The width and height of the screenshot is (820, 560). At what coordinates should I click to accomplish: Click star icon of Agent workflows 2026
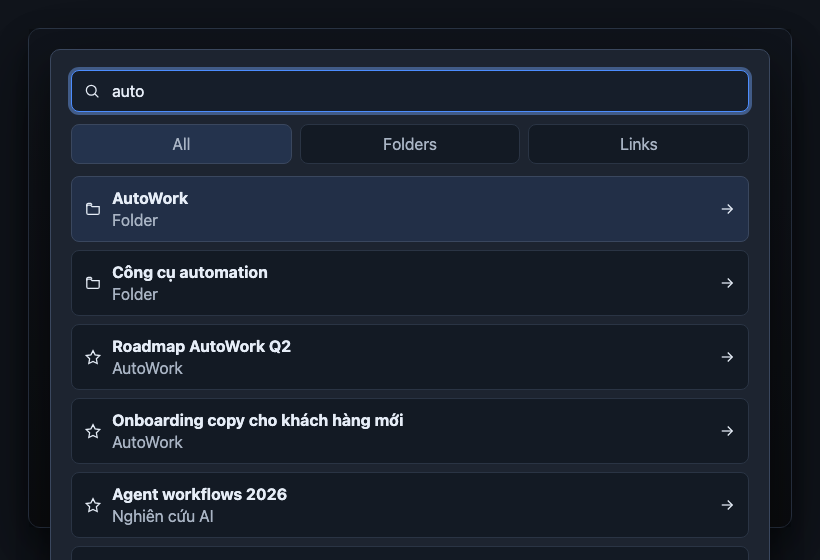[x=93, y=505]
